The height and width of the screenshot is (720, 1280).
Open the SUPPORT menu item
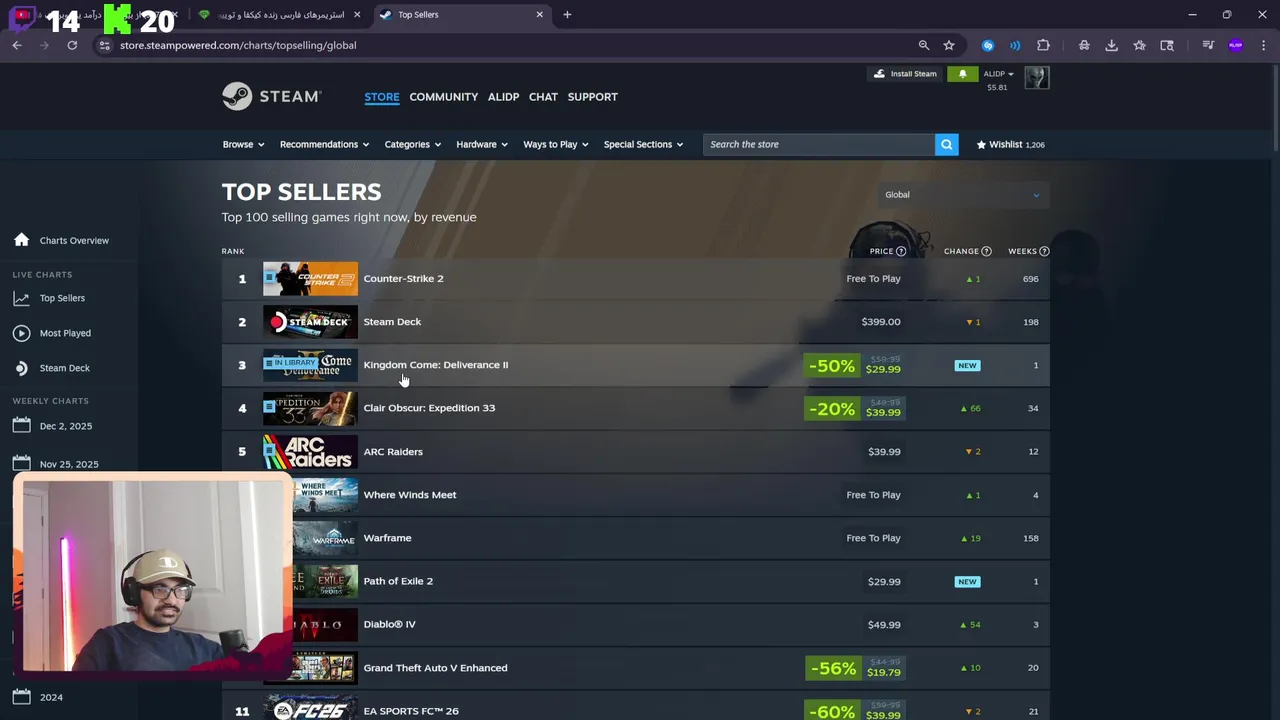(x=592, y=97)
